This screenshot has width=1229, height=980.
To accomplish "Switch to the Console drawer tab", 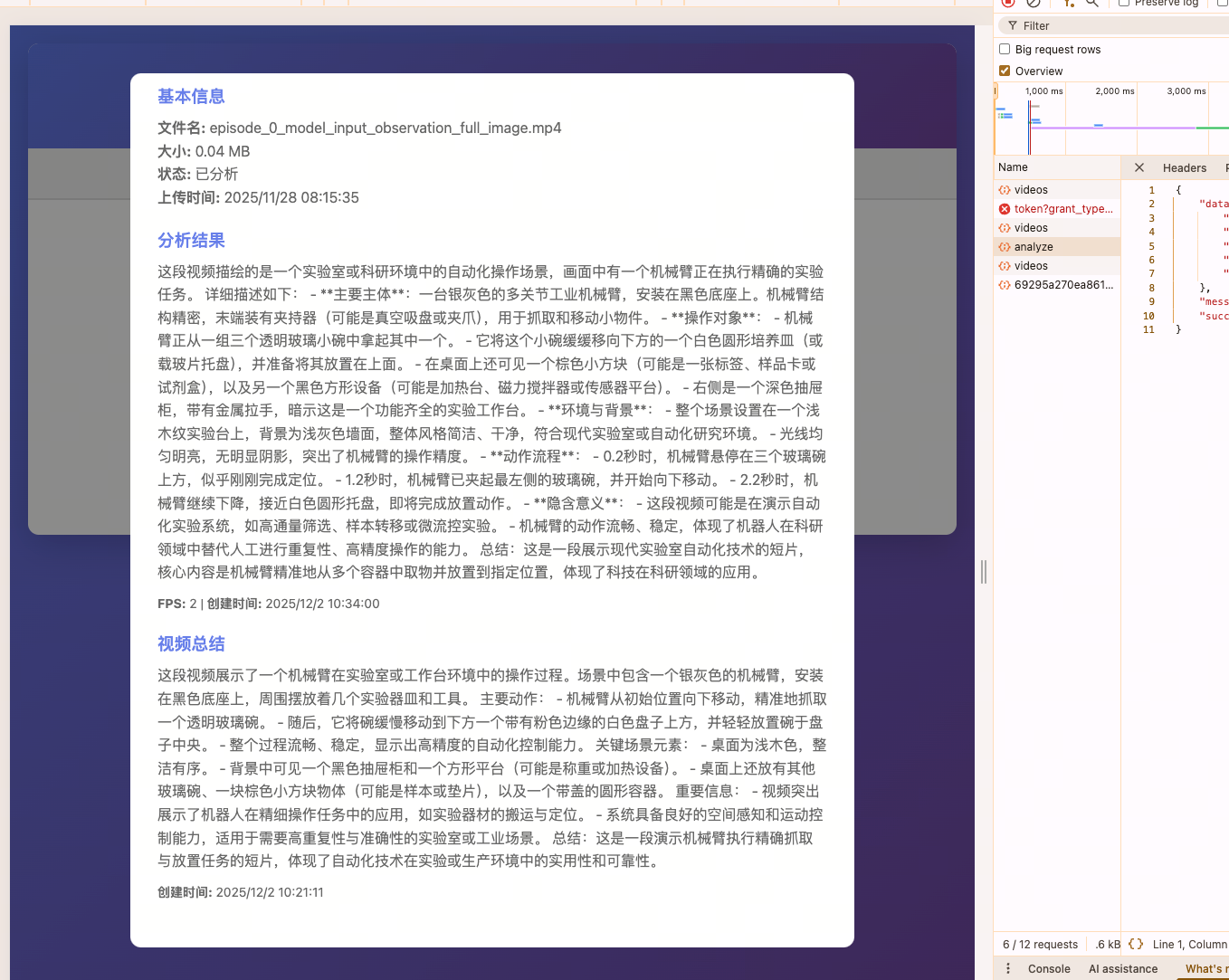I will (x=1049, y=968).
